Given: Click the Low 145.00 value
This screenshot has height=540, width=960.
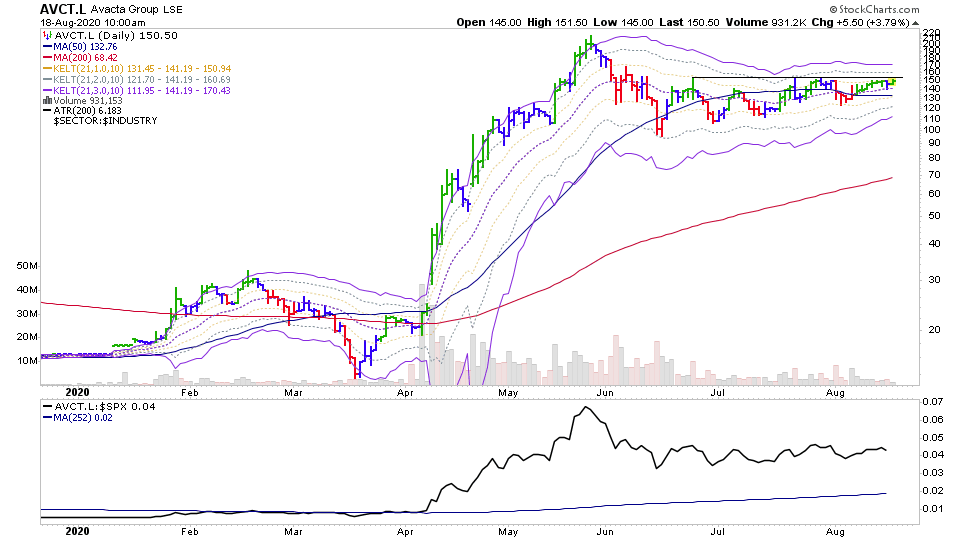Looking at the screenshot, I should [623, 22].
